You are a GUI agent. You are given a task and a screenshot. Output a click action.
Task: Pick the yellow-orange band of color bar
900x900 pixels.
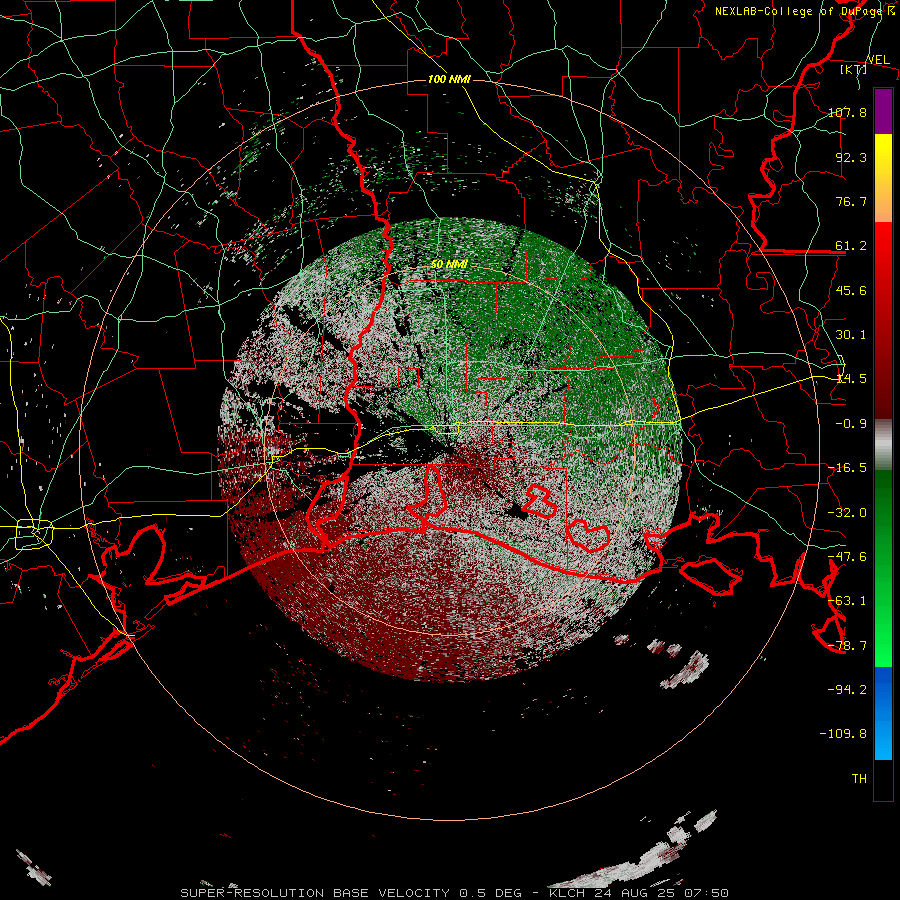click(x=883, y=178)
